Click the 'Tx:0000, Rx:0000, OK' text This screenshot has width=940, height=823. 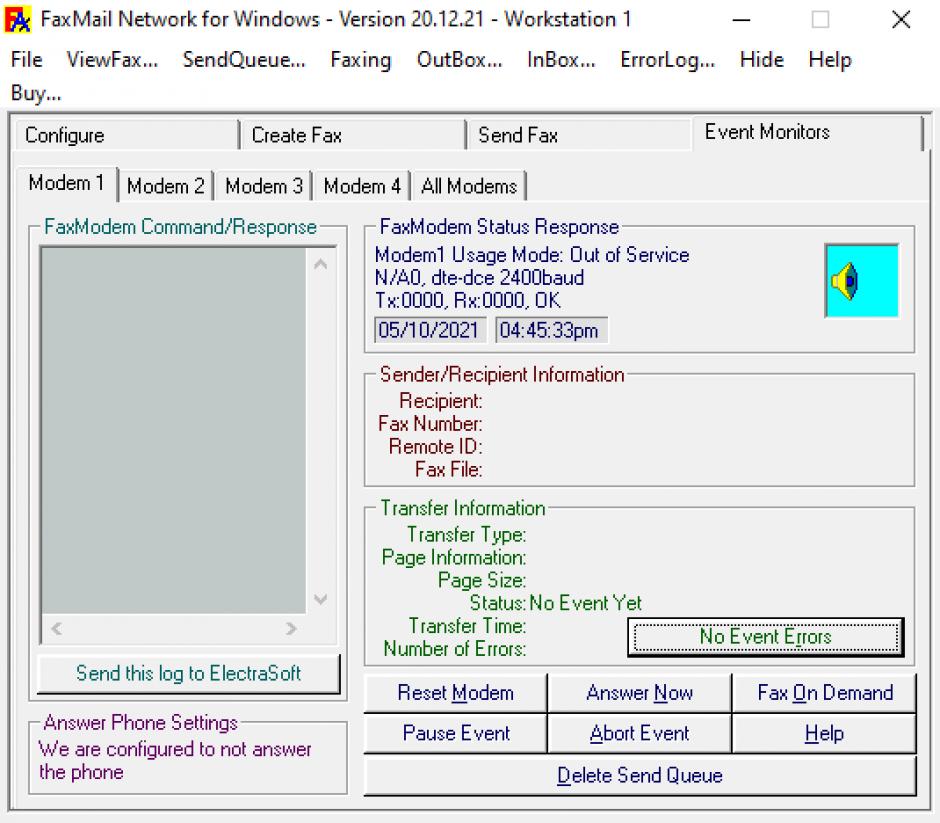click(468, 300)
